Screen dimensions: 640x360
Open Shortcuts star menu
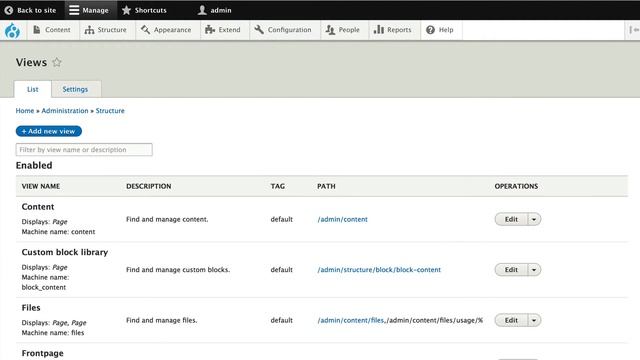(x=144, y=10)
